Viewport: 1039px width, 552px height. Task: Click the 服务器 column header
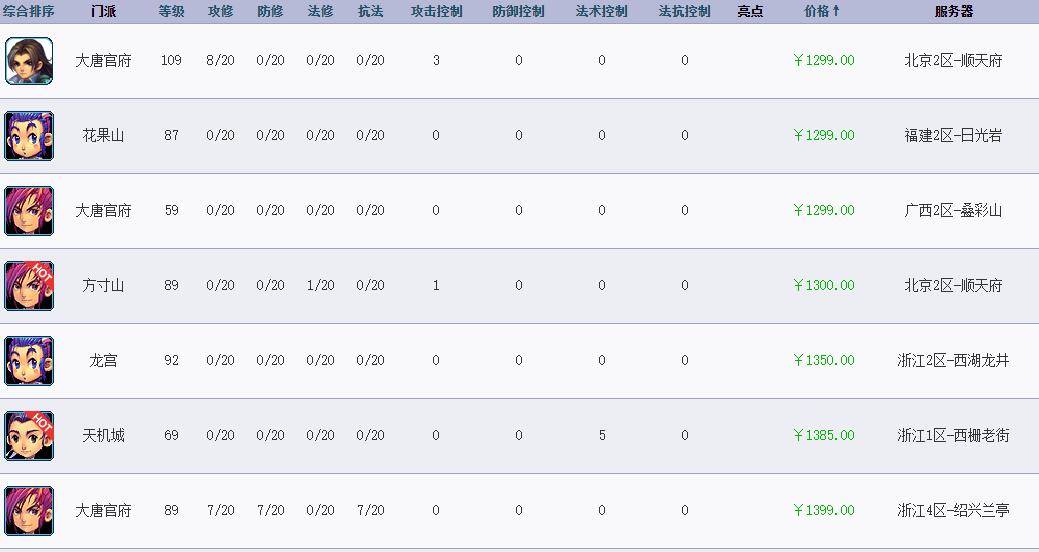point(953,12)
